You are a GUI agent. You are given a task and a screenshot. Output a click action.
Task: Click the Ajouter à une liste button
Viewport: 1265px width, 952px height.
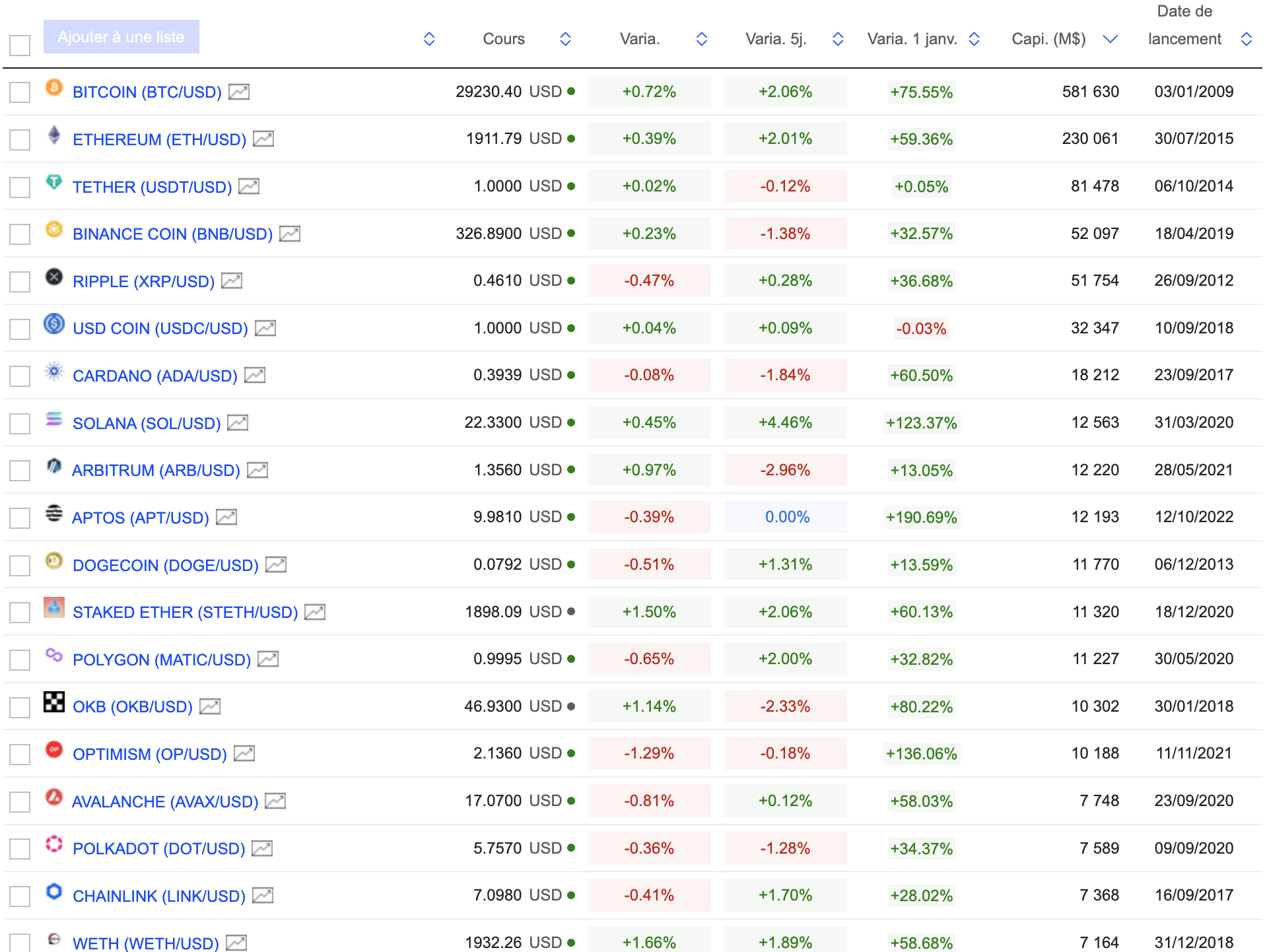tap(121, 37)
